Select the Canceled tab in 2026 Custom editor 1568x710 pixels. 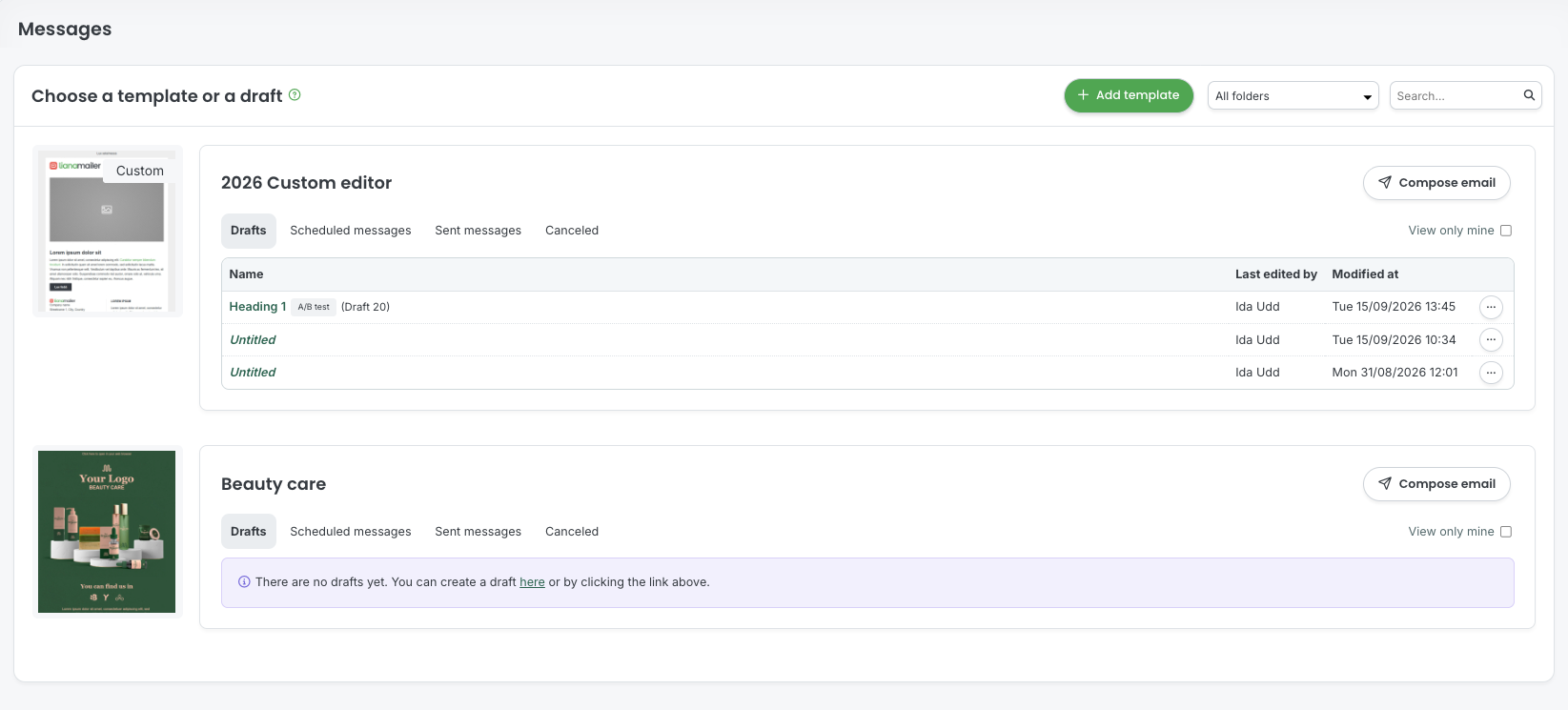tap(572, 231)
